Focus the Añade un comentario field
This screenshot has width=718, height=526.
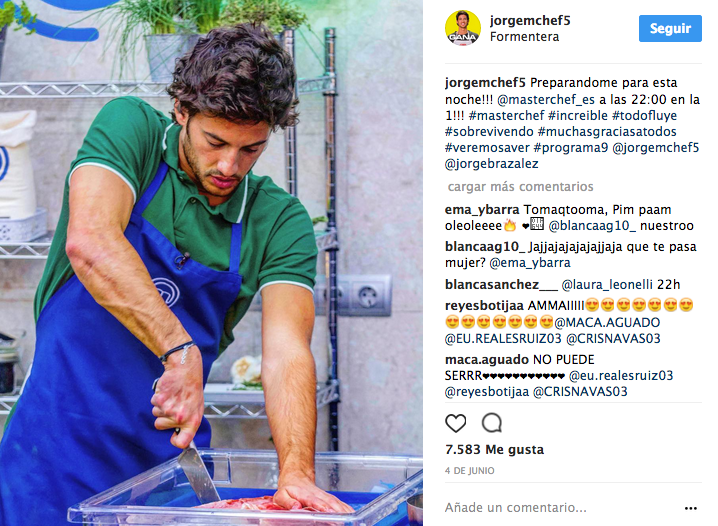point(561,507)
